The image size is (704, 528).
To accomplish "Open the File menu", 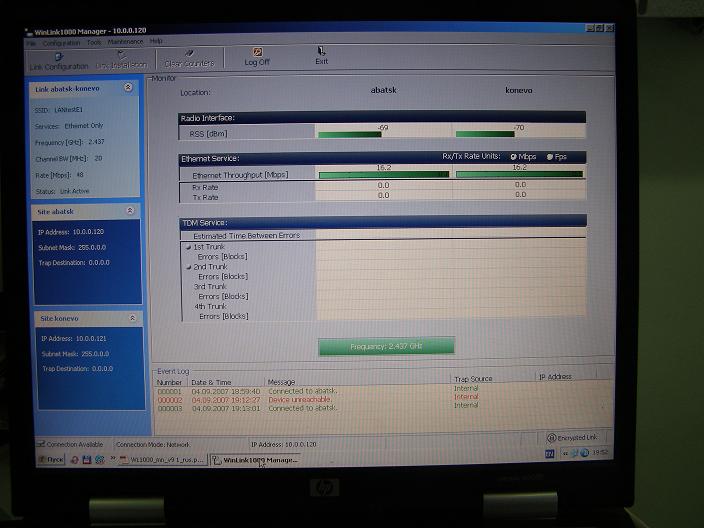I will 31,44.
